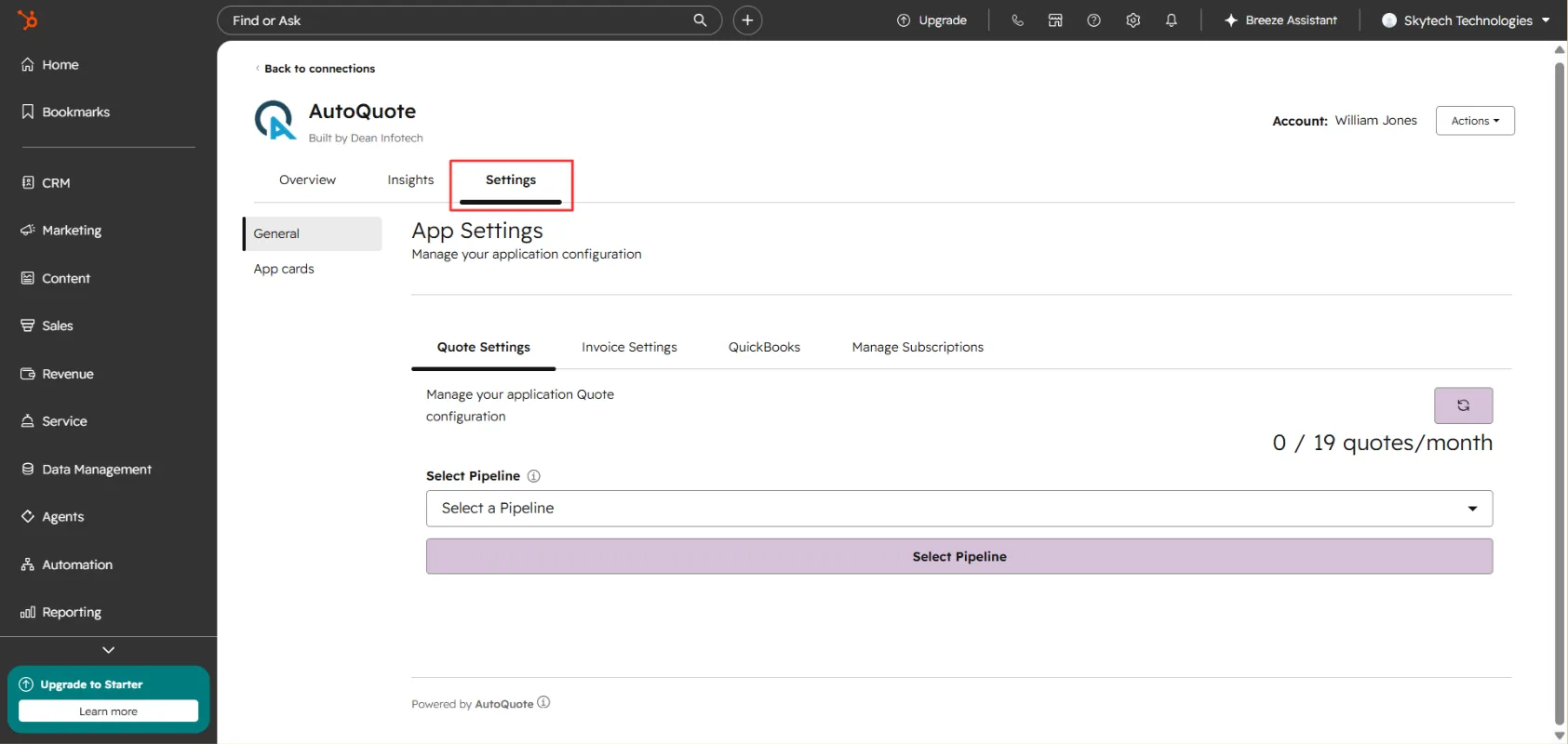Open the marketplace storefront icon
This screenshot has width=1568, height=744.
1055,20
